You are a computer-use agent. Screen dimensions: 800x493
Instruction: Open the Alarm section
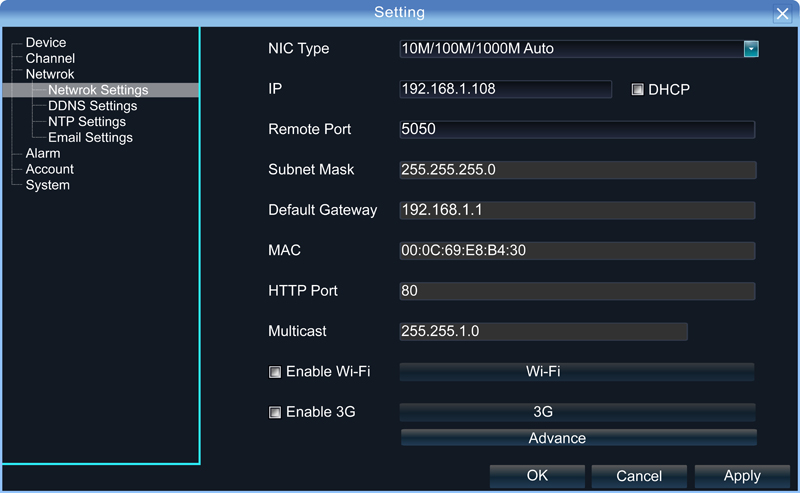coord(43,153)
